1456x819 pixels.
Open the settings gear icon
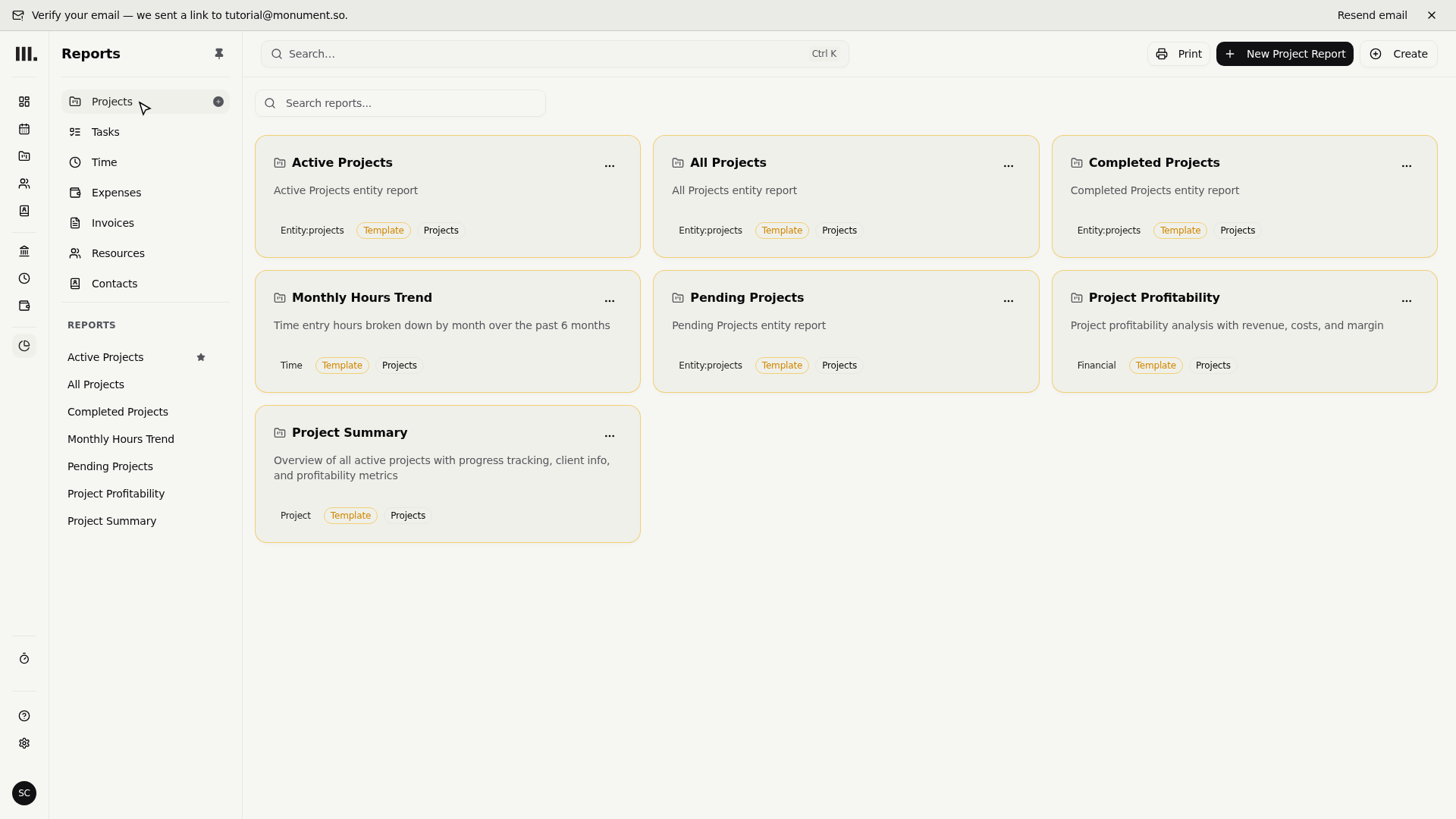(24, 743)
